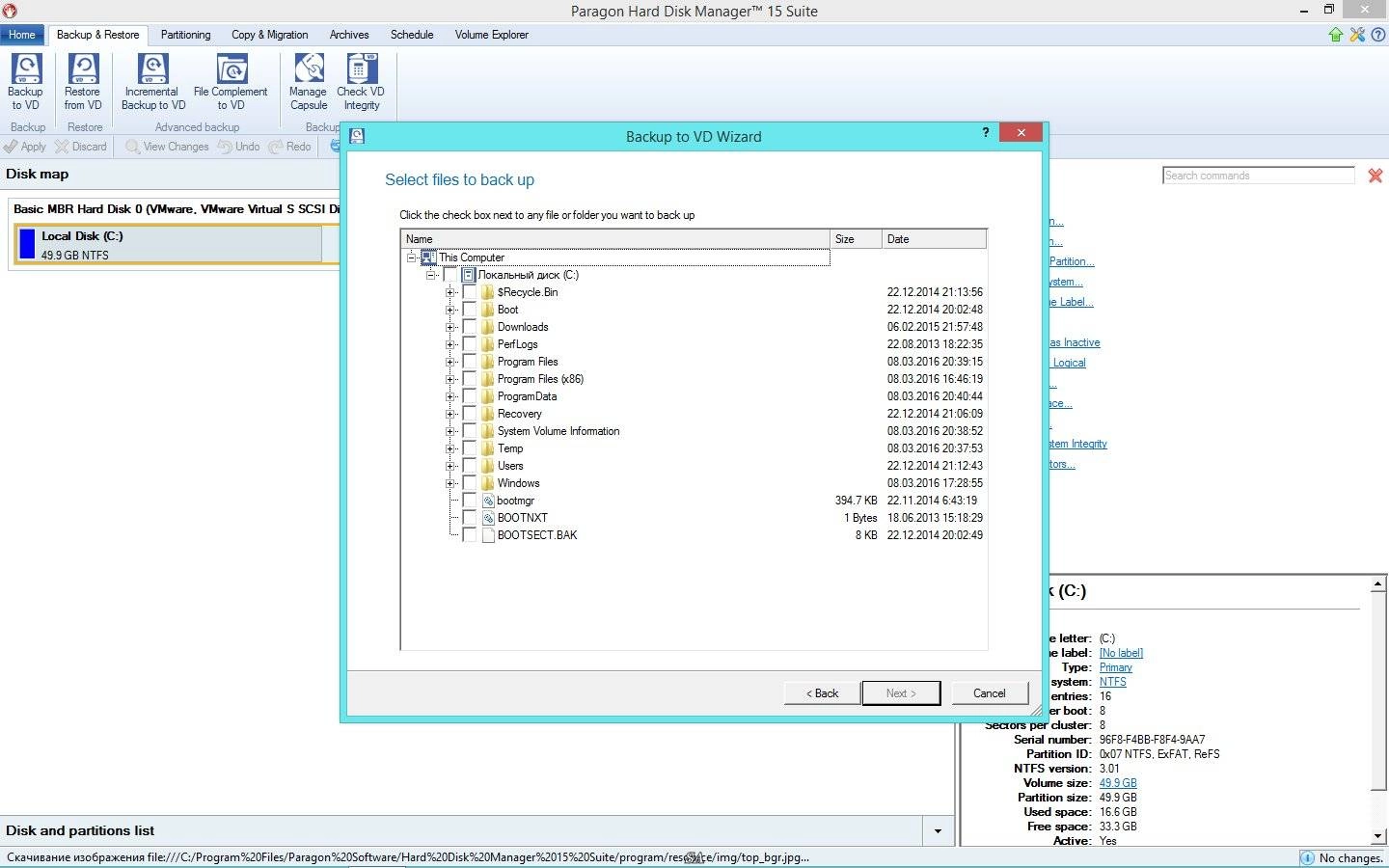The width and height of the screenshot is (1389, 868).
Task: Click the Apply toolbar button
Action: tap(25, 147)
